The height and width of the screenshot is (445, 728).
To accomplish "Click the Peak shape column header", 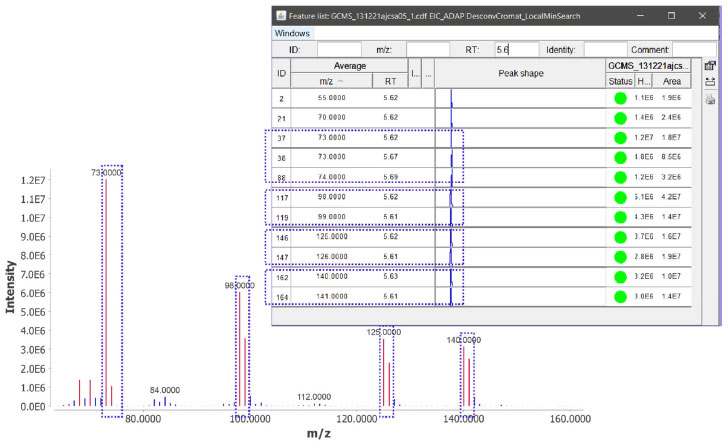I will [x=520, y=73].
